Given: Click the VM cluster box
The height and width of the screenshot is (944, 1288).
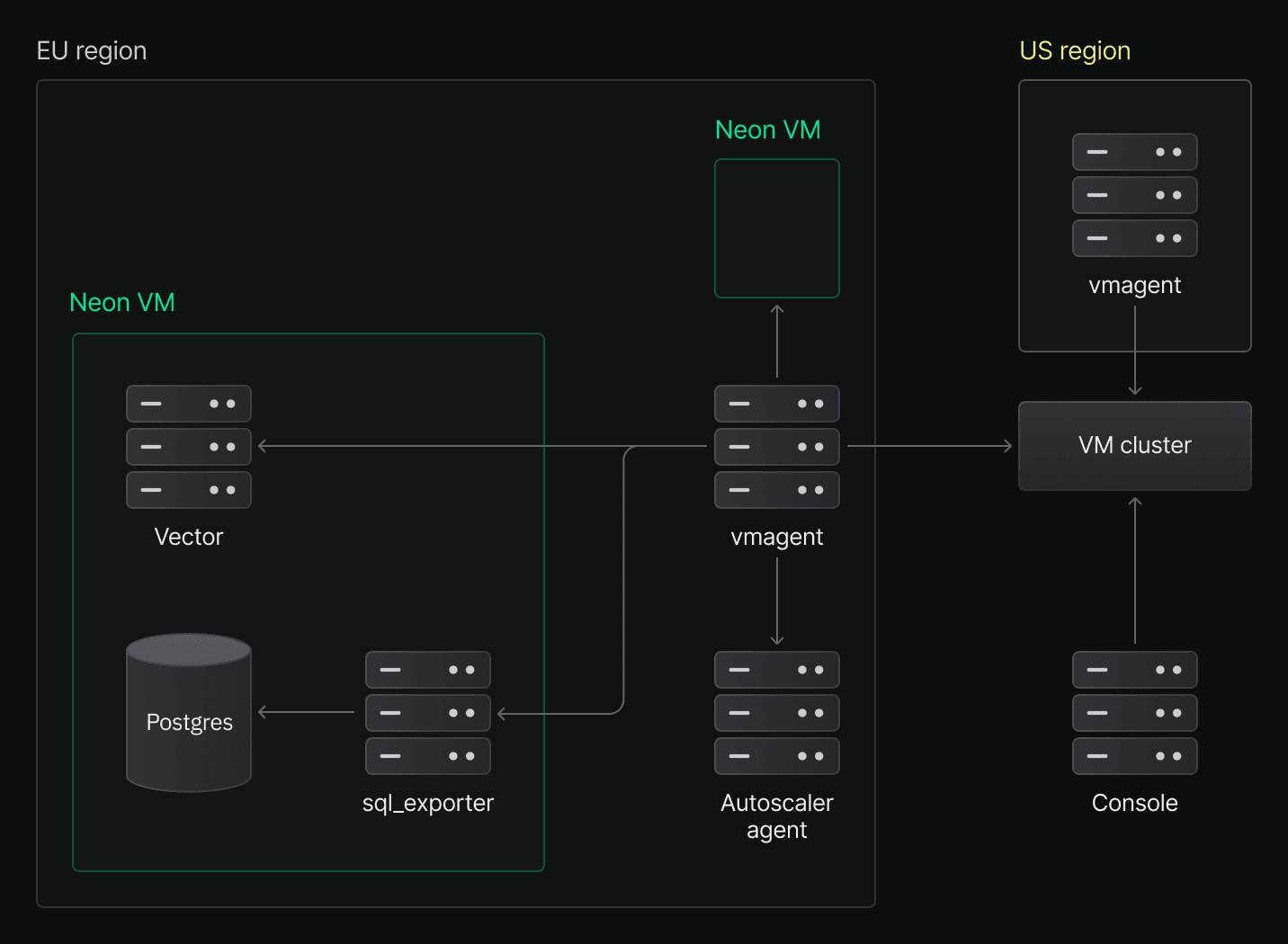Looking at the screenshot, I should (1134, 446).
